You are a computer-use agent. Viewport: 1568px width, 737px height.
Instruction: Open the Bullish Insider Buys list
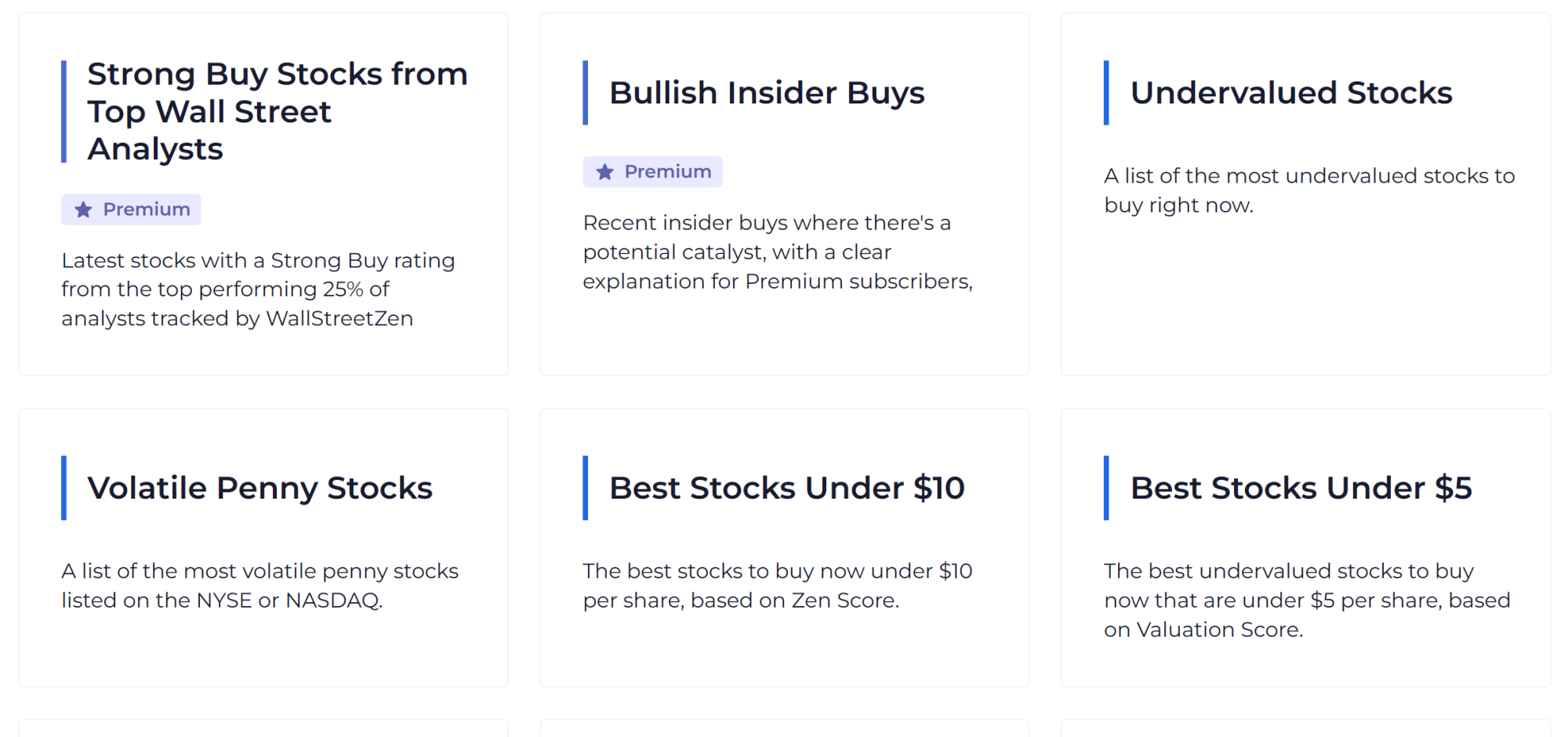point(768,92)
